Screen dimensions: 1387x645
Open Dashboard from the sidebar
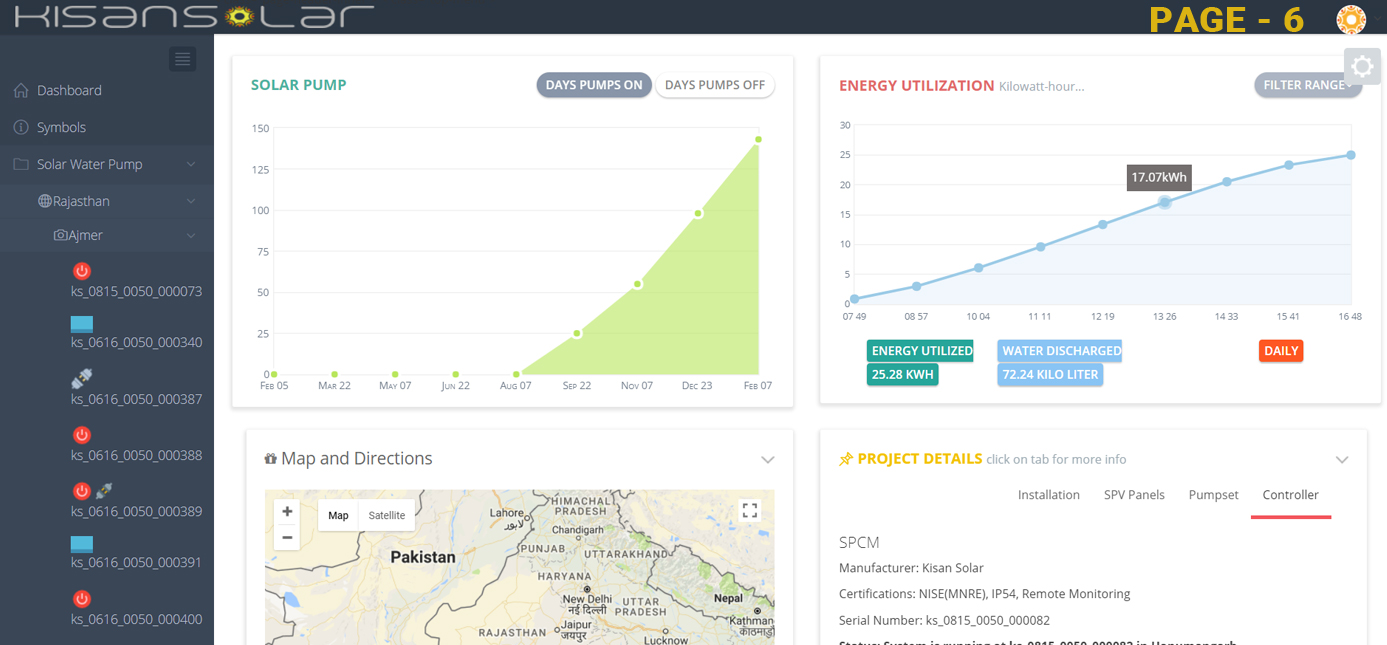tap(69, 90)
